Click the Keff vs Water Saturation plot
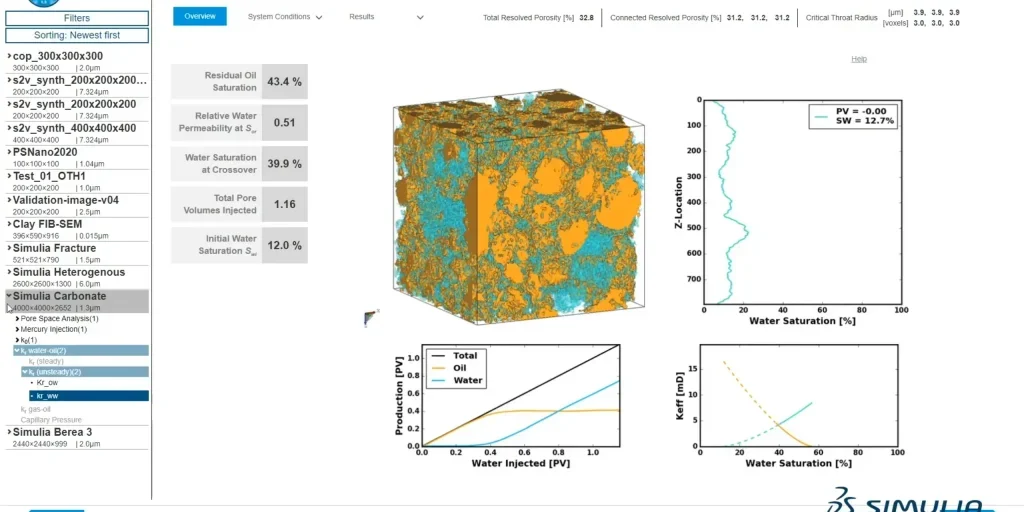Screen dimensions: 1024x512 [x=799, y=396]
